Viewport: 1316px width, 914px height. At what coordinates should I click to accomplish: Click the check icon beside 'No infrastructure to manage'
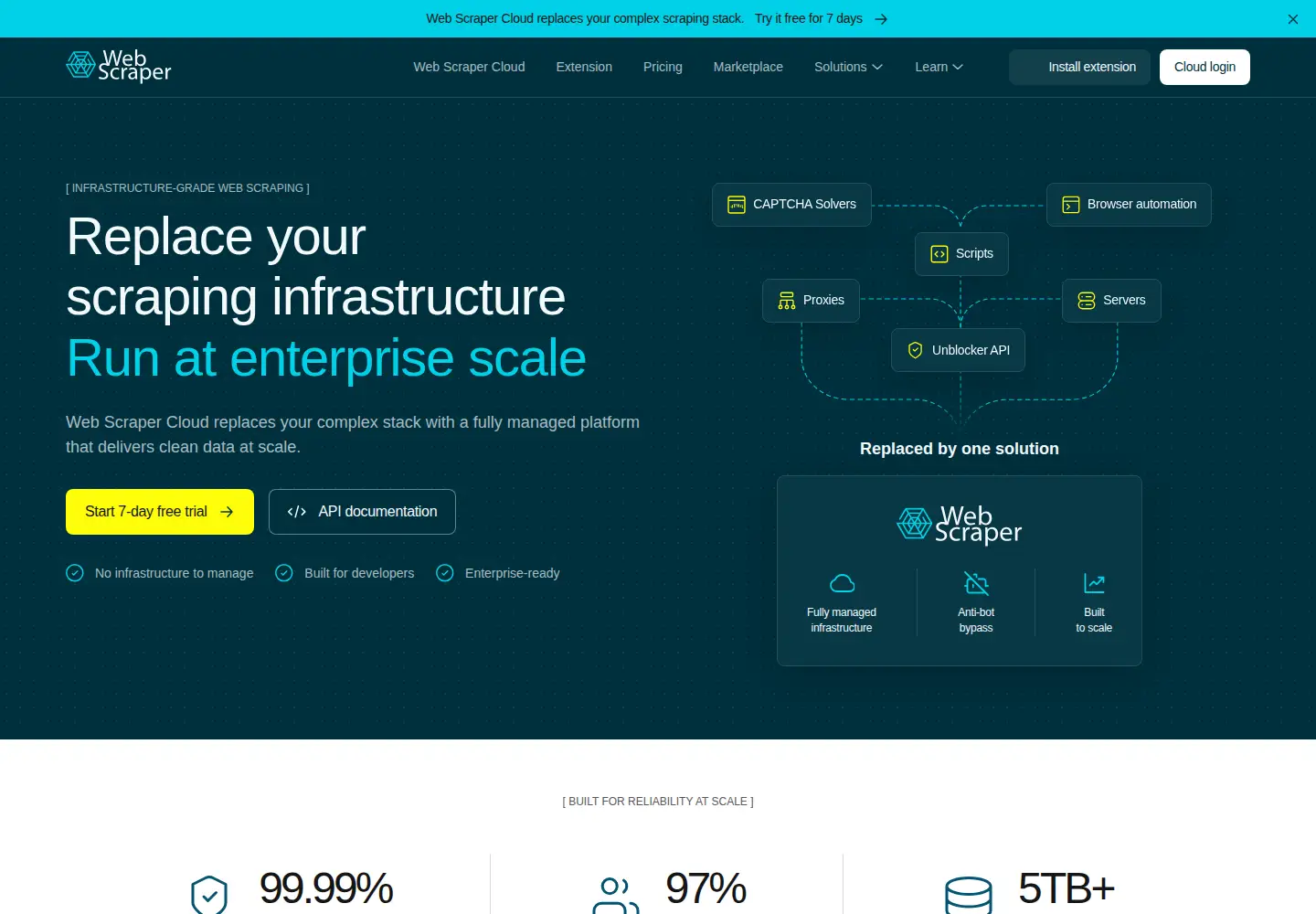click(x=75, y=573)
